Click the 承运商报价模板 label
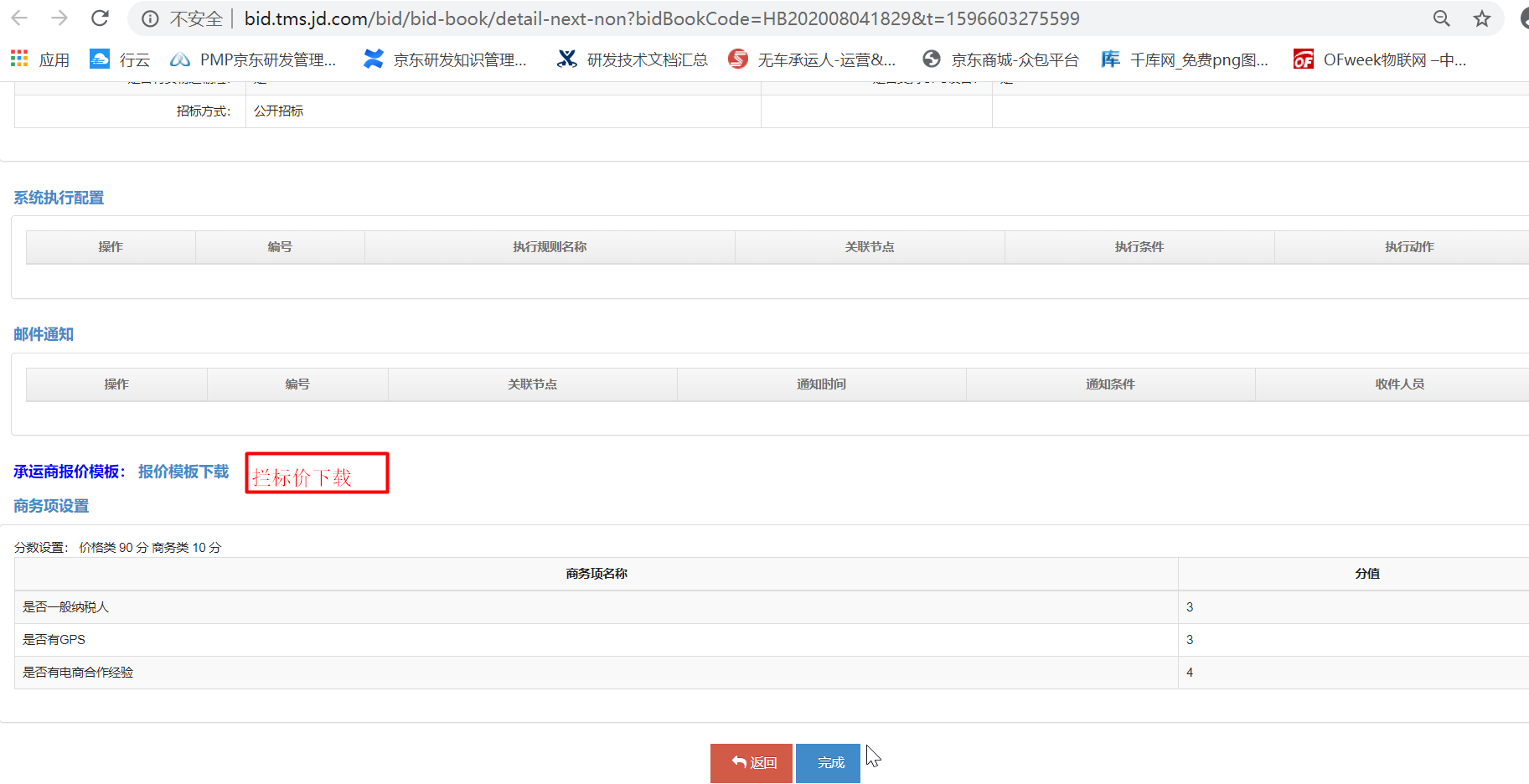 point(70,472)
